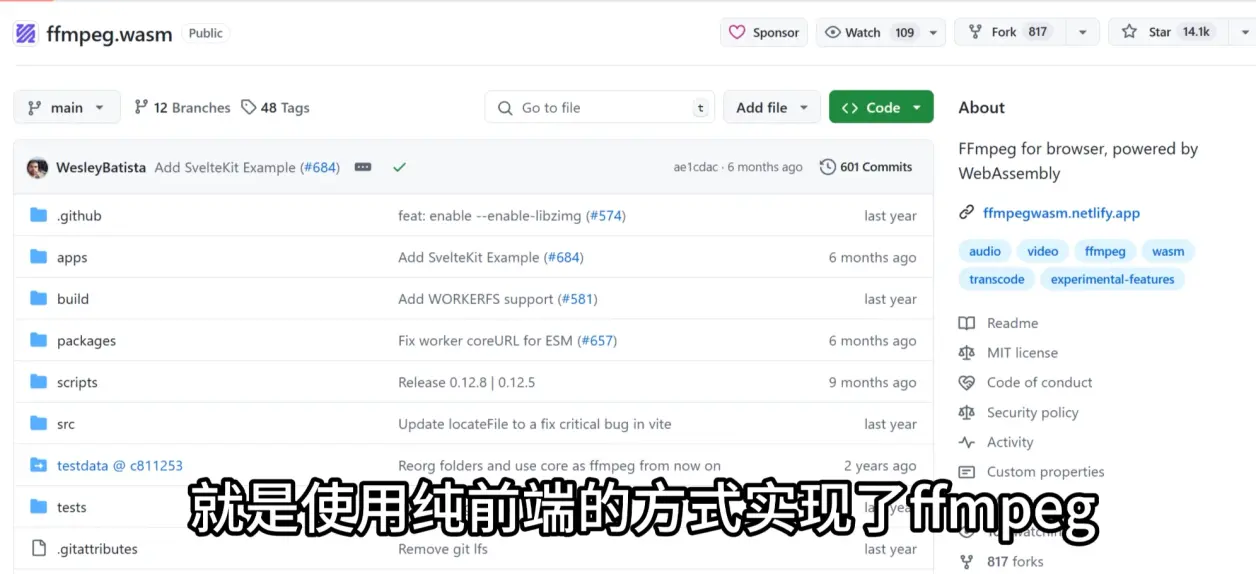The height and width of the screenshot is (574, 1256).
Task: Click the ffmpeg.wasm repository logo icon
Action: pyautogui.click(x=25, y=33)
